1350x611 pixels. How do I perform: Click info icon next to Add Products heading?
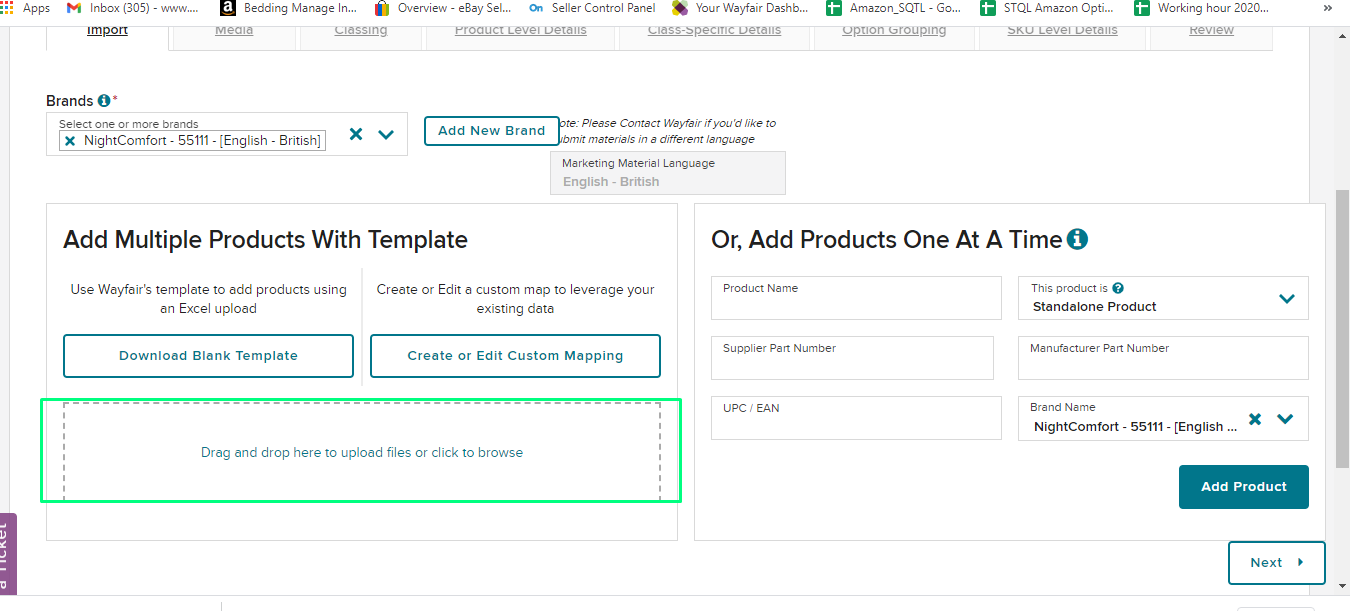[x=1077, y=239]
